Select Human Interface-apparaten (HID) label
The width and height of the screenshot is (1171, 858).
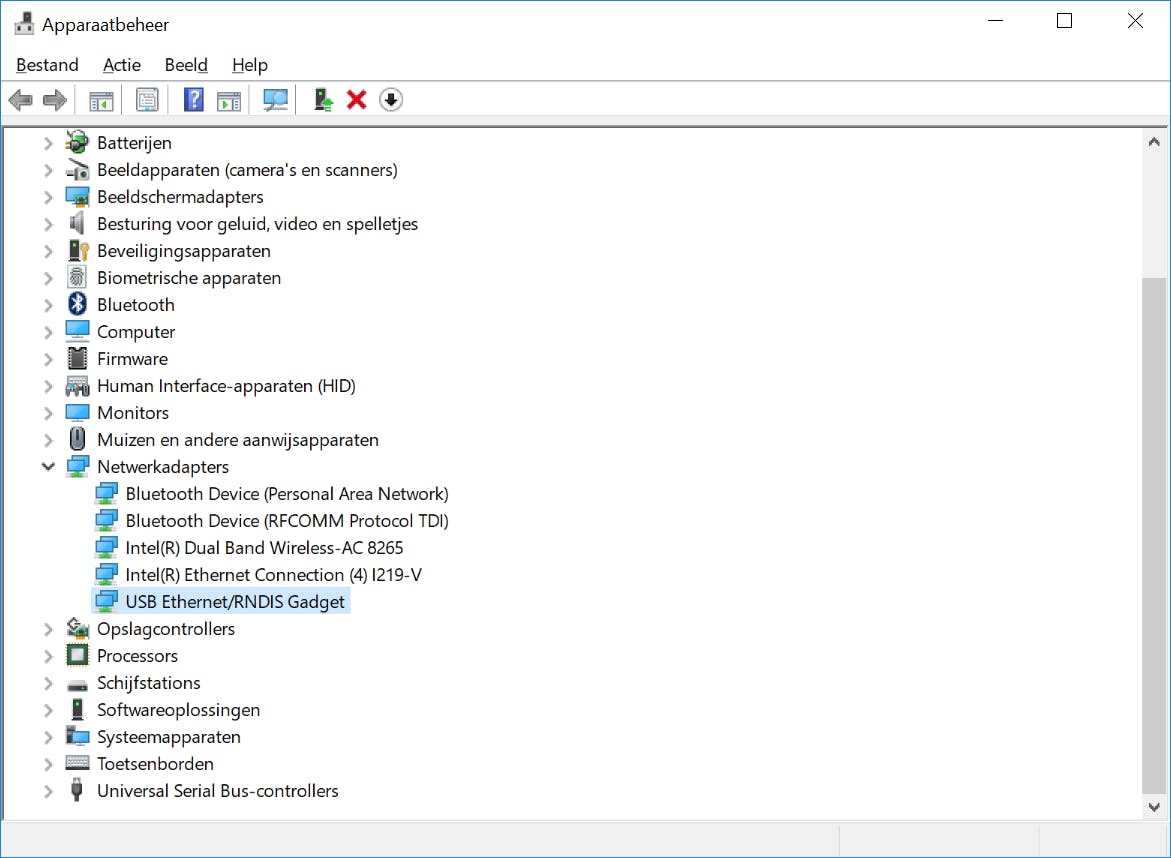[x=226, y=386]
